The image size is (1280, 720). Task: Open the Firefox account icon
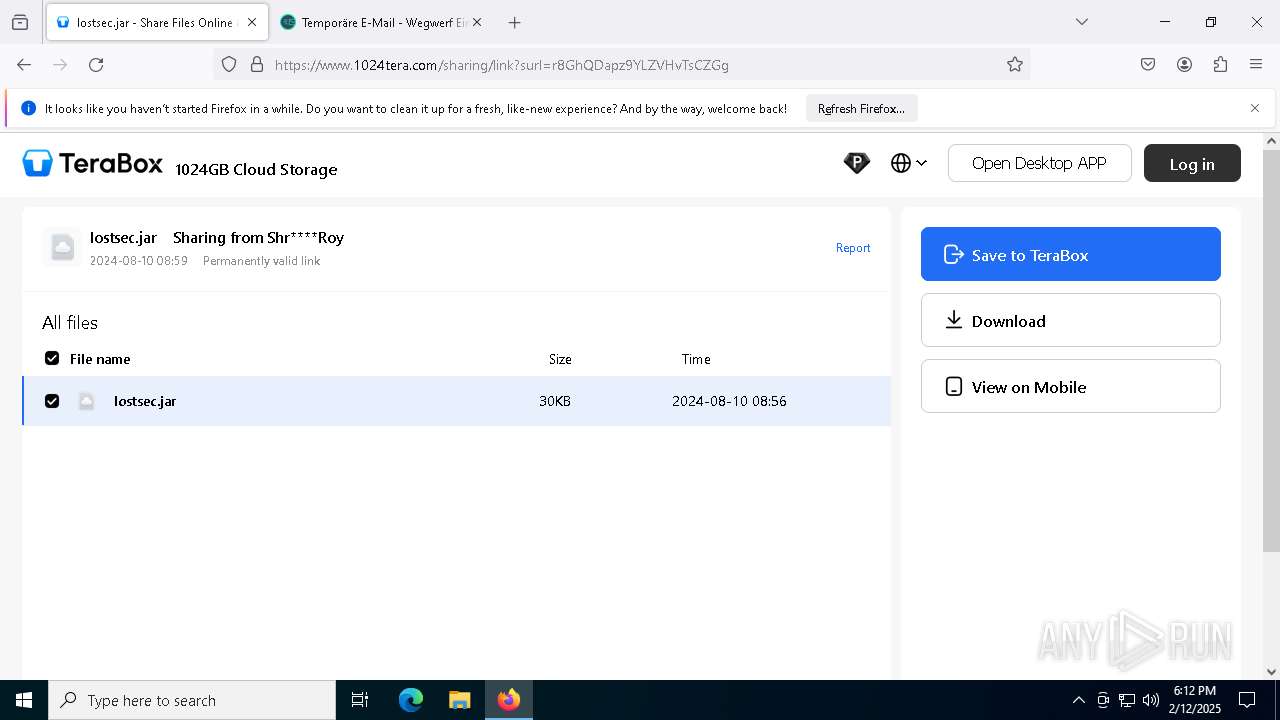[x=1184, y=64]
